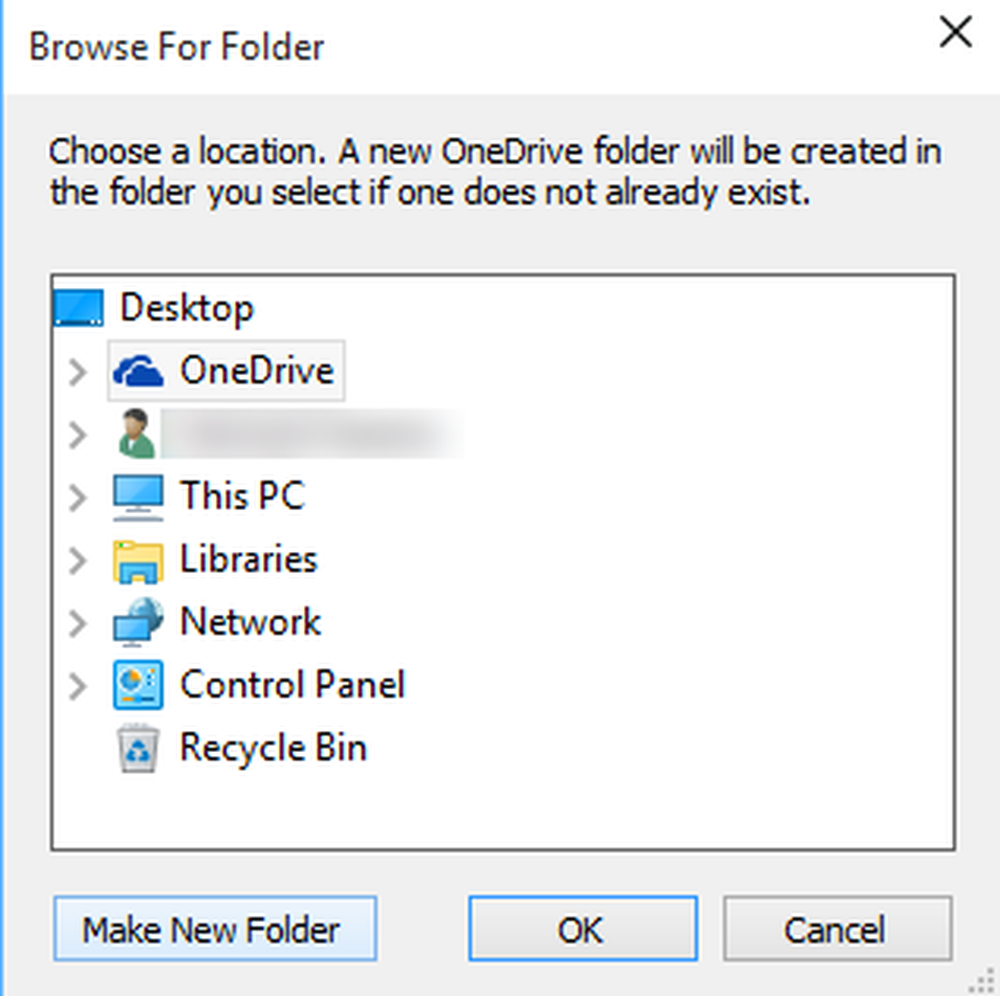Click the blurred user profile icon
The width and height of the screenshot is (1000, 996).
[137, 433]
